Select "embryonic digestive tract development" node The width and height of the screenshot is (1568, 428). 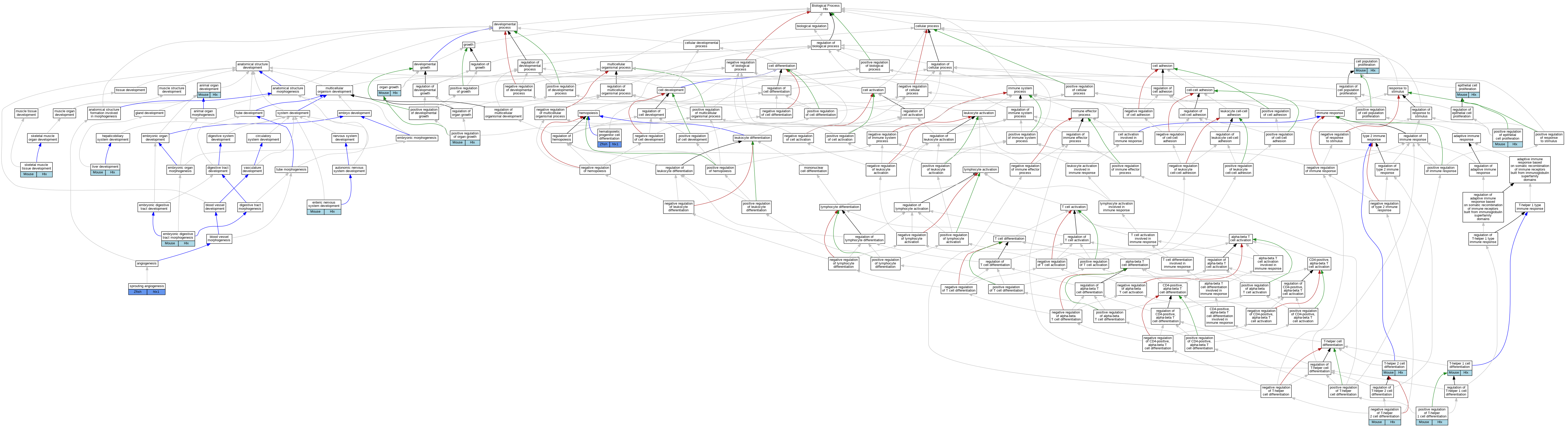point(154,207)
